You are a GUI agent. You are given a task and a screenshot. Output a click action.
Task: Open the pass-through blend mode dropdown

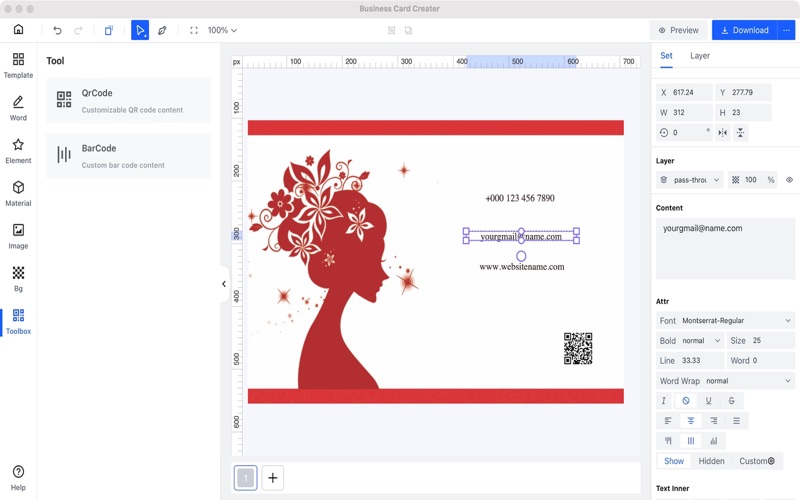point(690,180)
